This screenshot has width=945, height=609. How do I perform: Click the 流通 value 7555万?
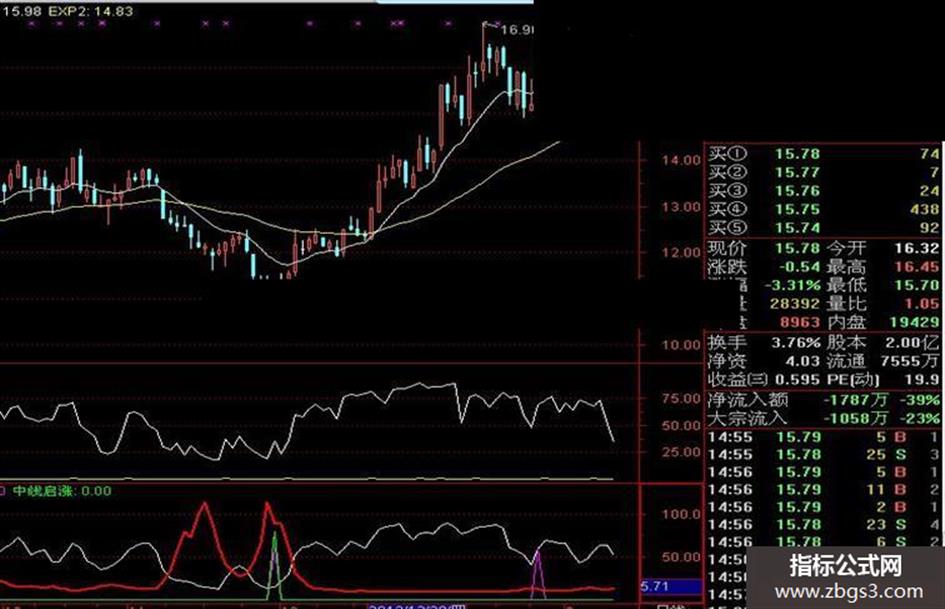(909, 361)
